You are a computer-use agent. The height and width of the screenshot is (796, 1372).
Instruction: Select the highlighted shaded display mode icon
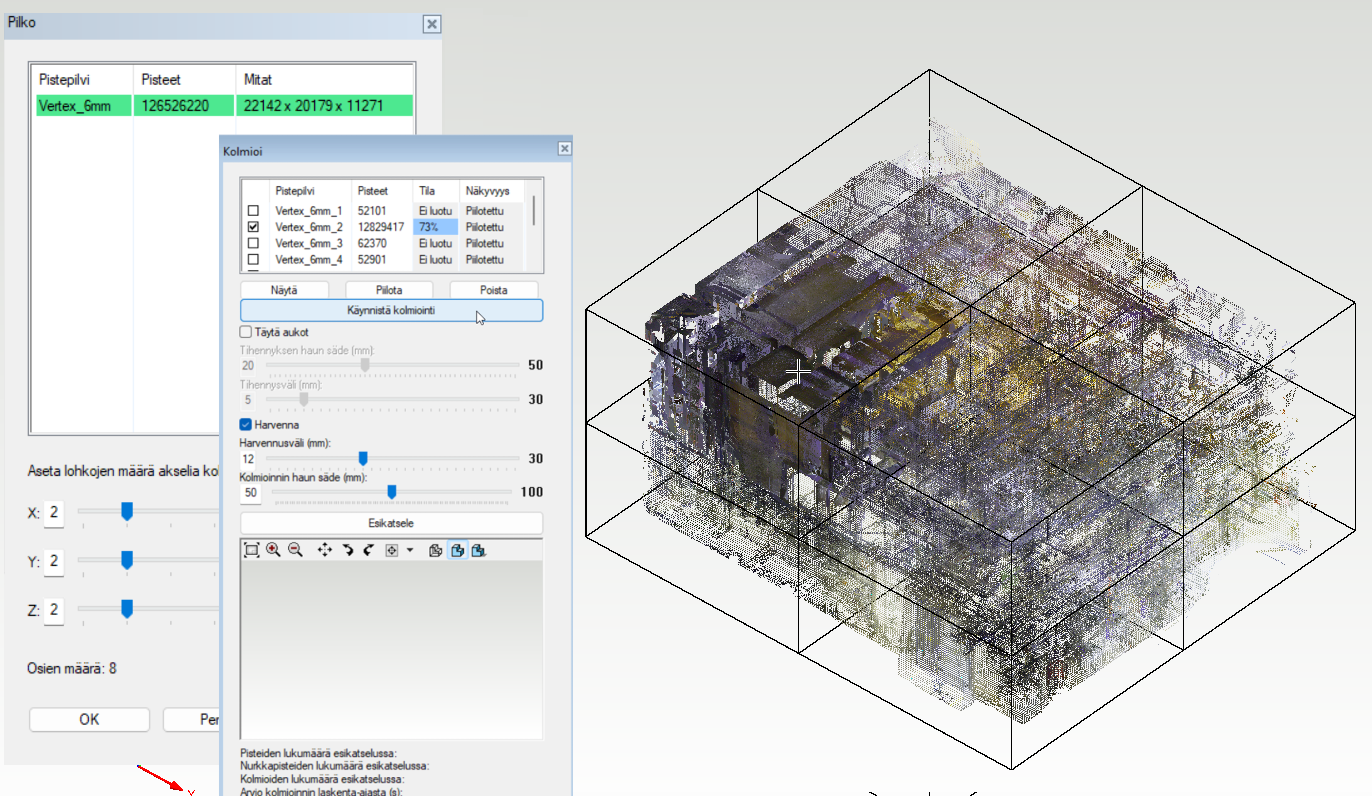point(457,550)
